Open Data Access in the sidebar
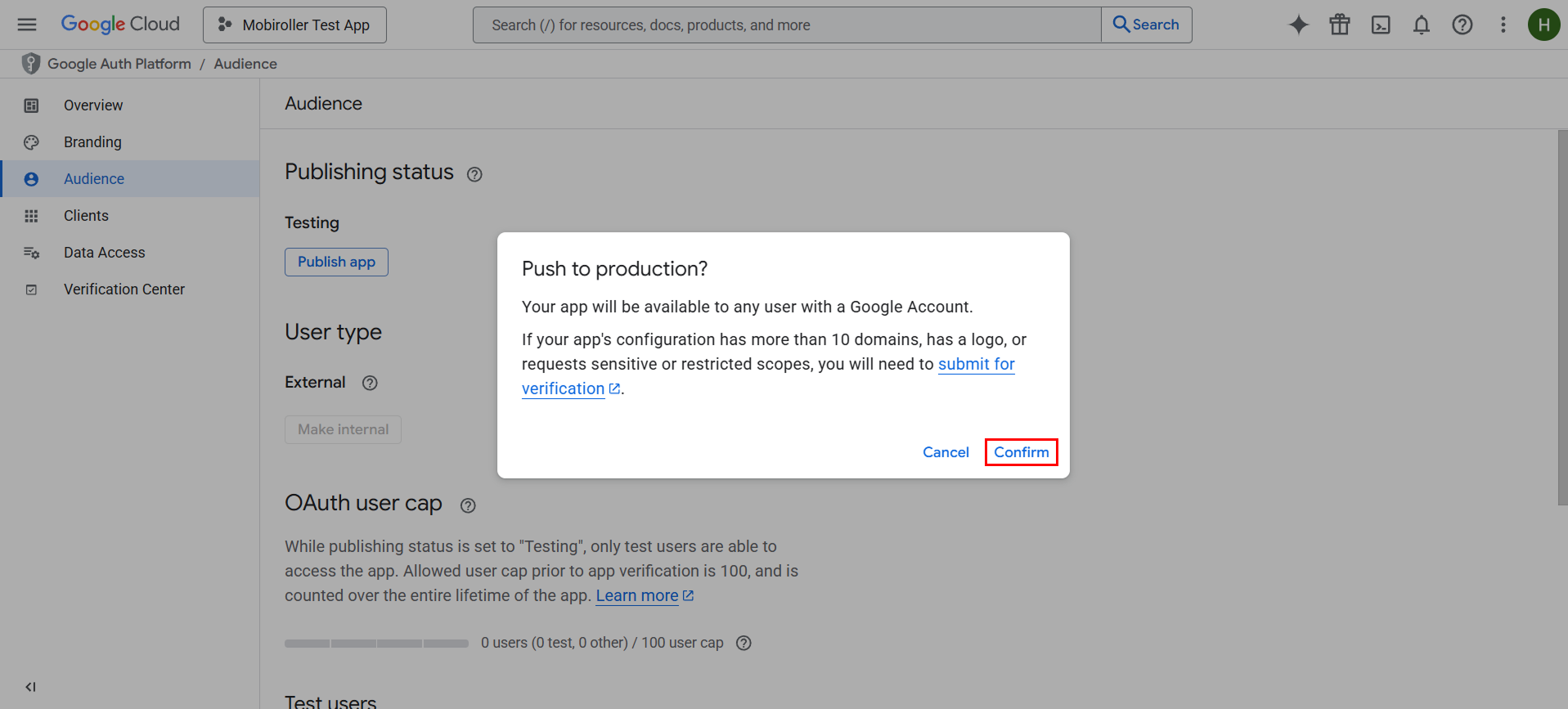Screen dimensions: 1568x709 130,252
